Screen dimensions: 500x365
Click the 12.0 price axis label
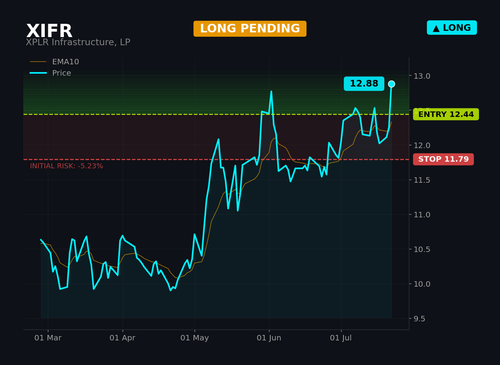tap(422, 145)
